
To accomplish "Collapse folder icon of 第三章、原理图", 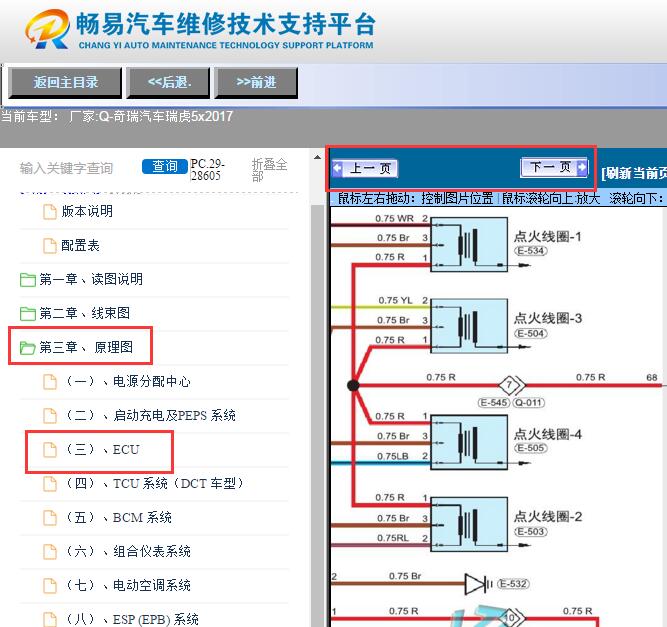I will click(28, 348).
